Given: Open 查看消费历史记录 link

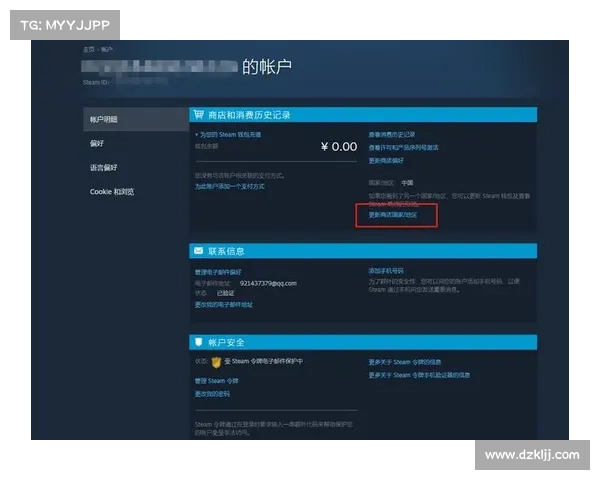Looking at the screenshot, I should [391, 135].
